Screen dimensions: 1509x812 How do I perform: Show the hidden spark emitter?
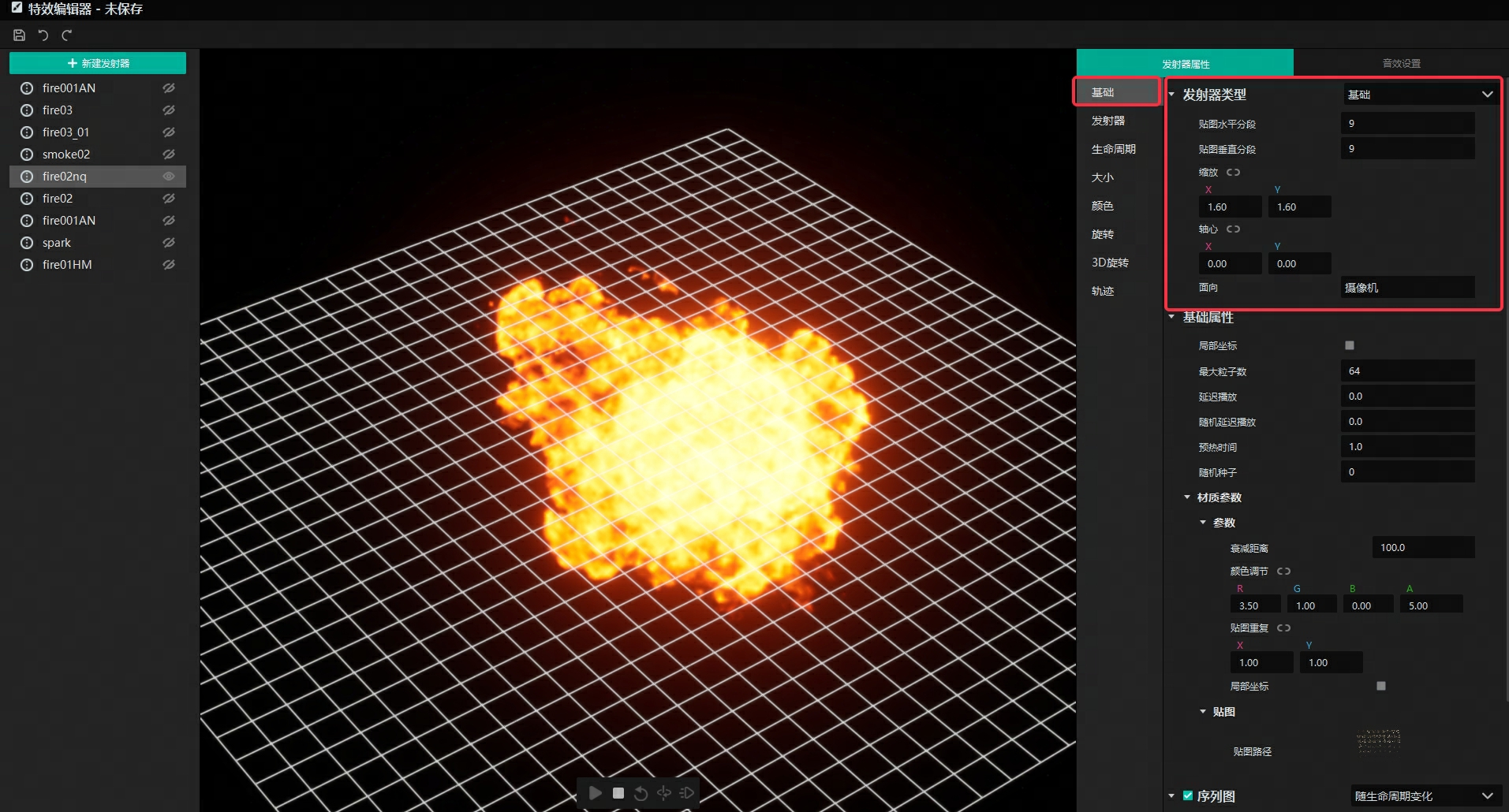click(169, 243)
